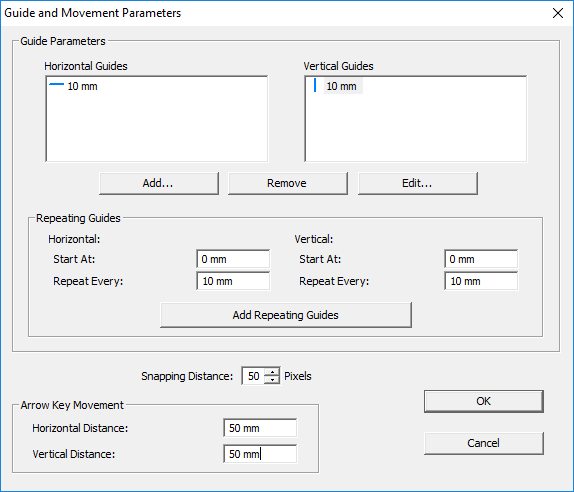Increase Snapping Distance with up arrow

(272, 372)
